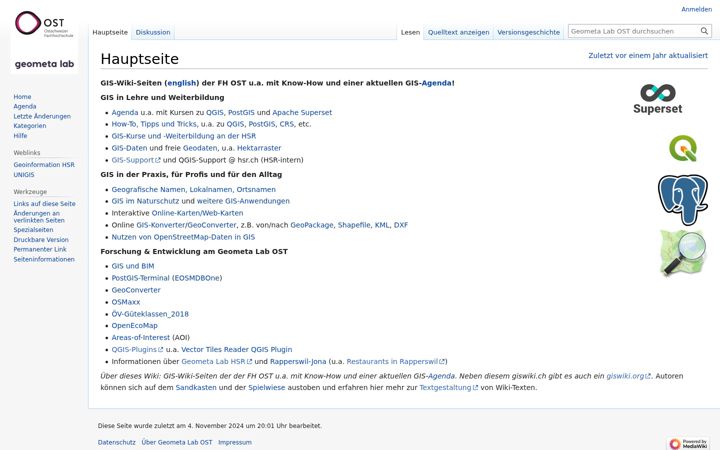Open Hilfe in the sidebar
The height and width of the screenshot is (450, 720).
click(20, 135)
